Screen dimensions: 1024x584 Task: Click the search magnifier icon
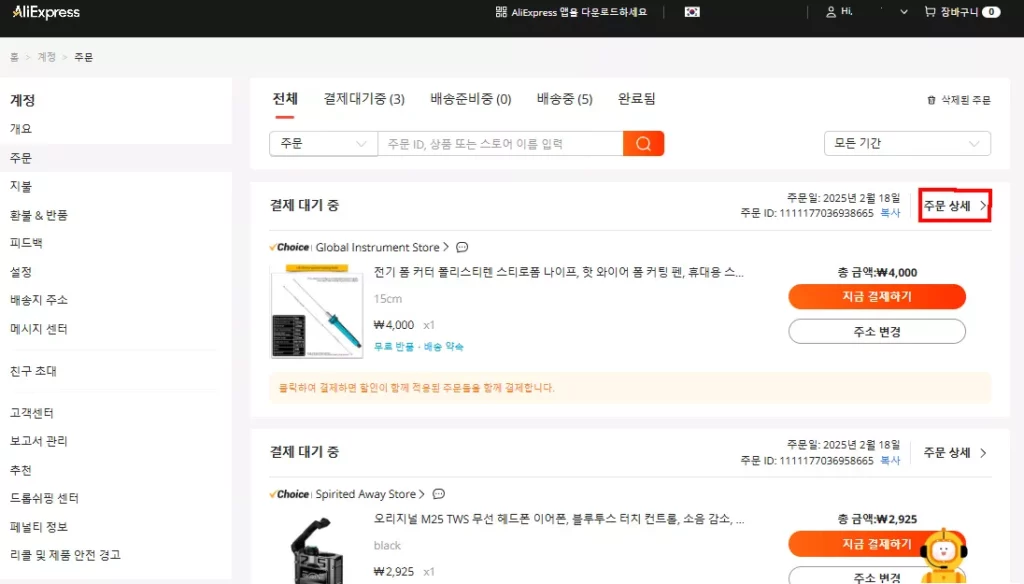coord(643,143)
